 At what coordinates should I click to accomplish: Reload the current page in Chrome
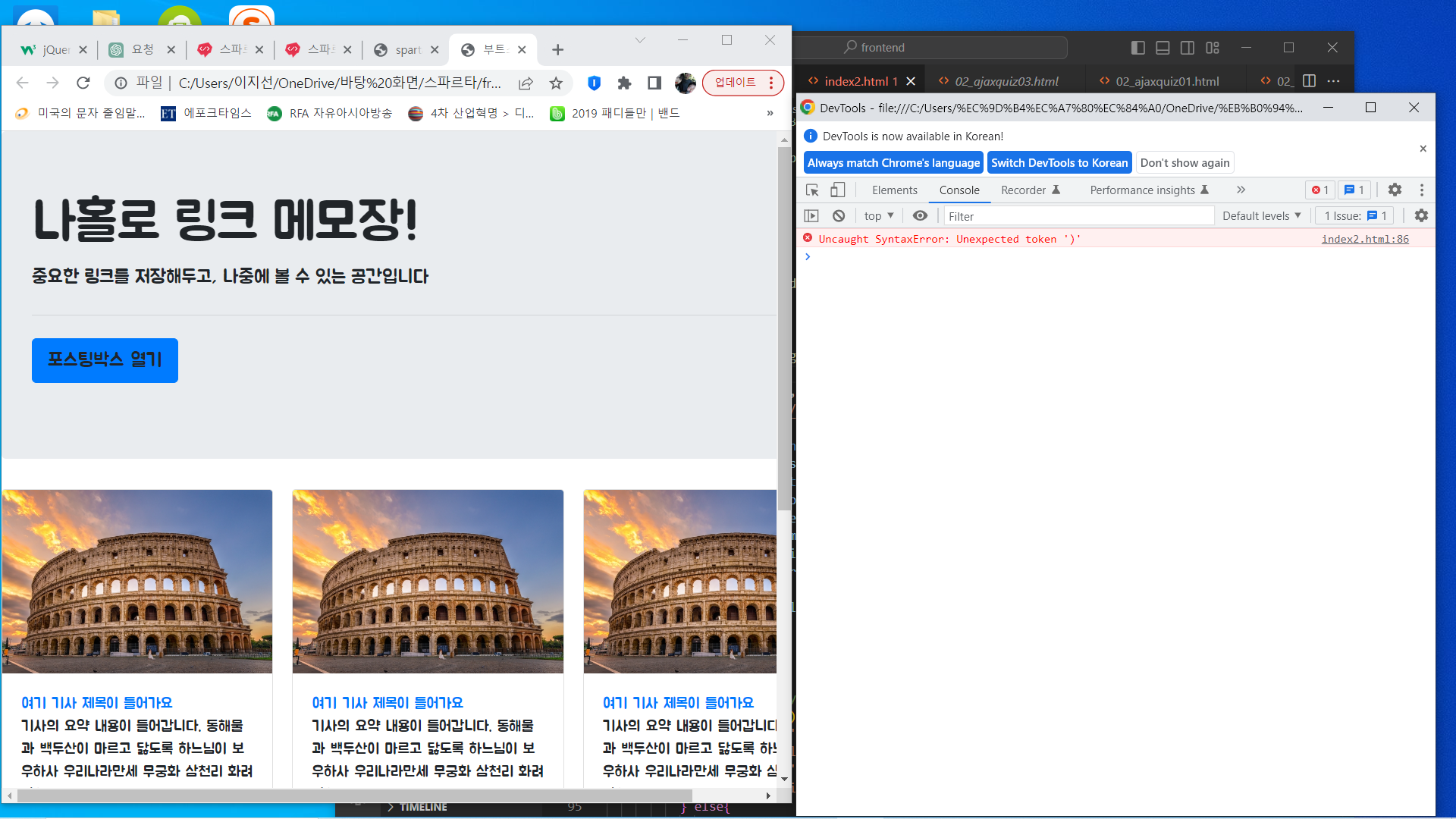tap(83, 83)
